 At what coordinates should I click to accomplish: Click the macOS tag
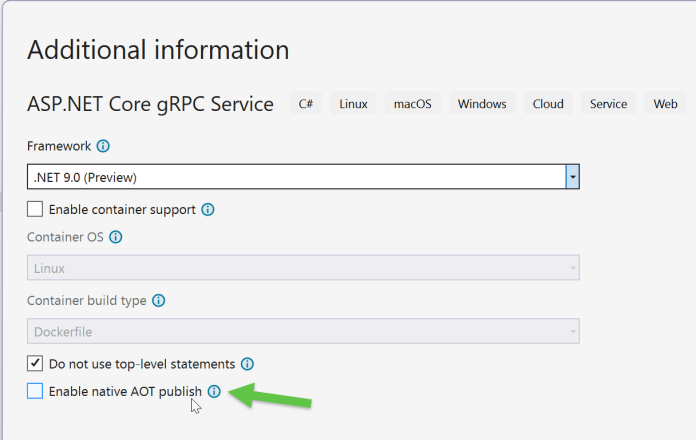tap(413, 103)
